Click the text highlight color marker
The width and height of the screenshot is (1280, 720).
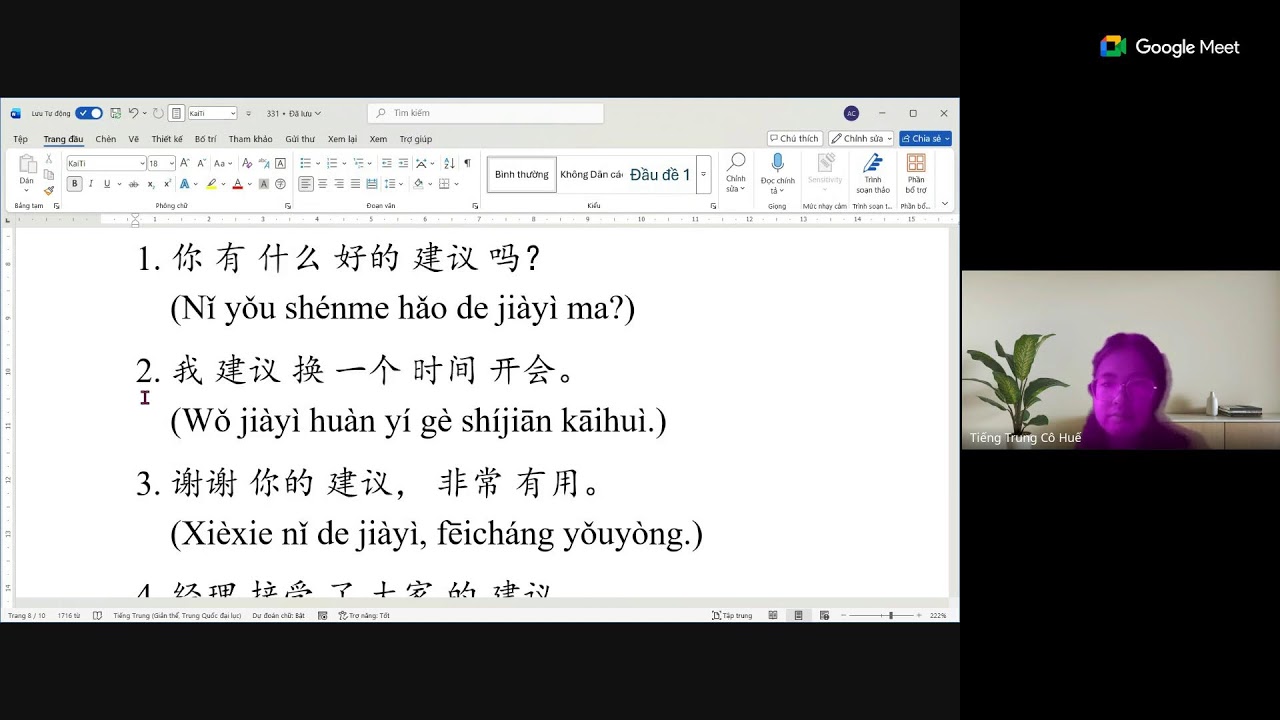pos(210,184)
